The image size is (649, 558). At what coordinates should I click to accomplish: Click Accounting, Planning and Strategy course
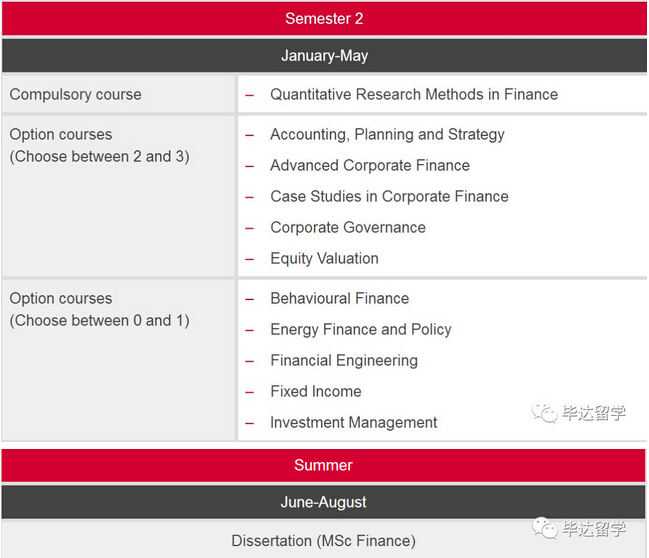pos(387,135)
